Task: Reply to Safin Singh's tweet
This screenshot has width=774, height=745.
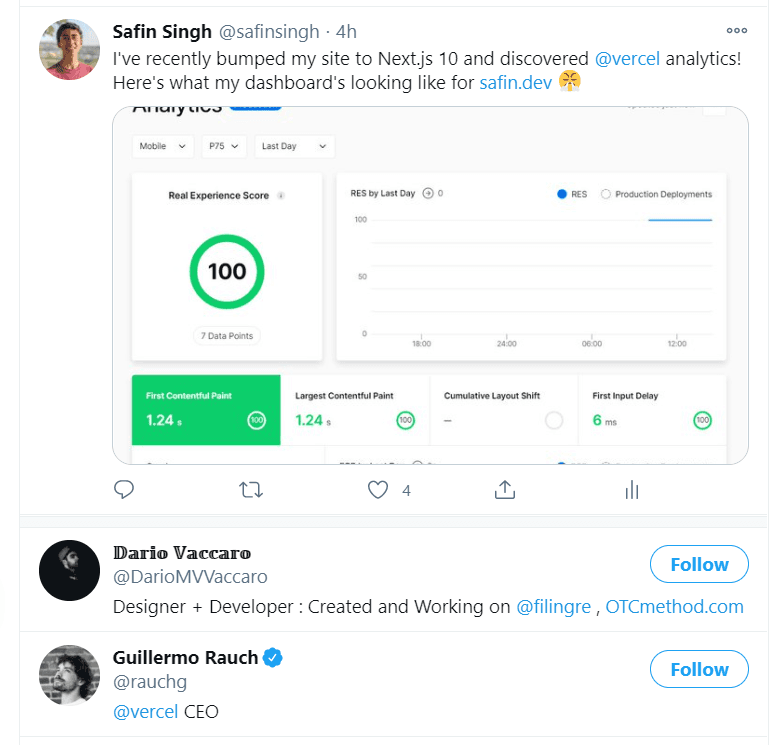Action: tap(124, 489)
